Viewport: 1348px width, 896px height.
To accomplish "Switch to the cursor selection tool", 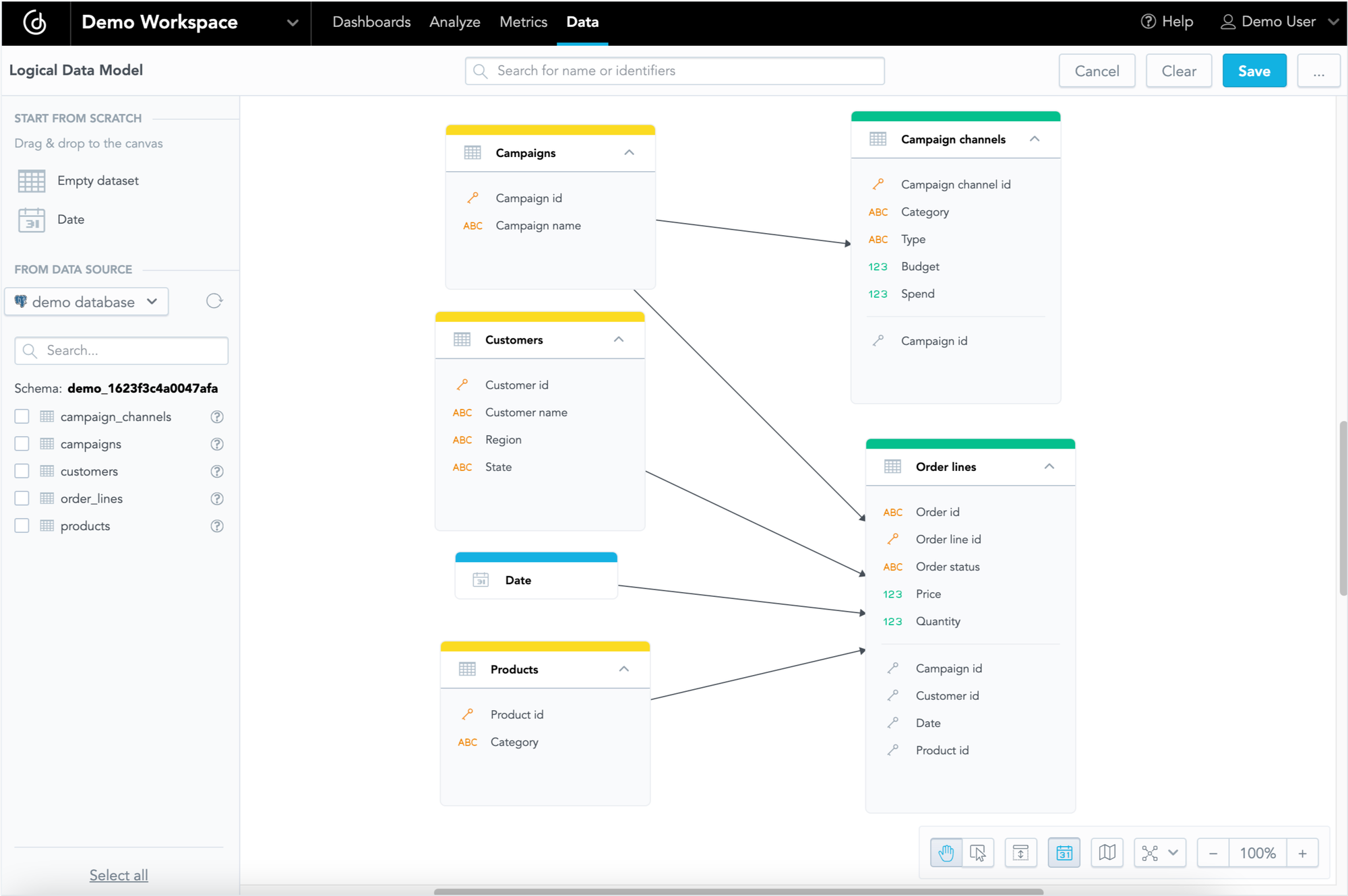I will [x=979, y=852].
